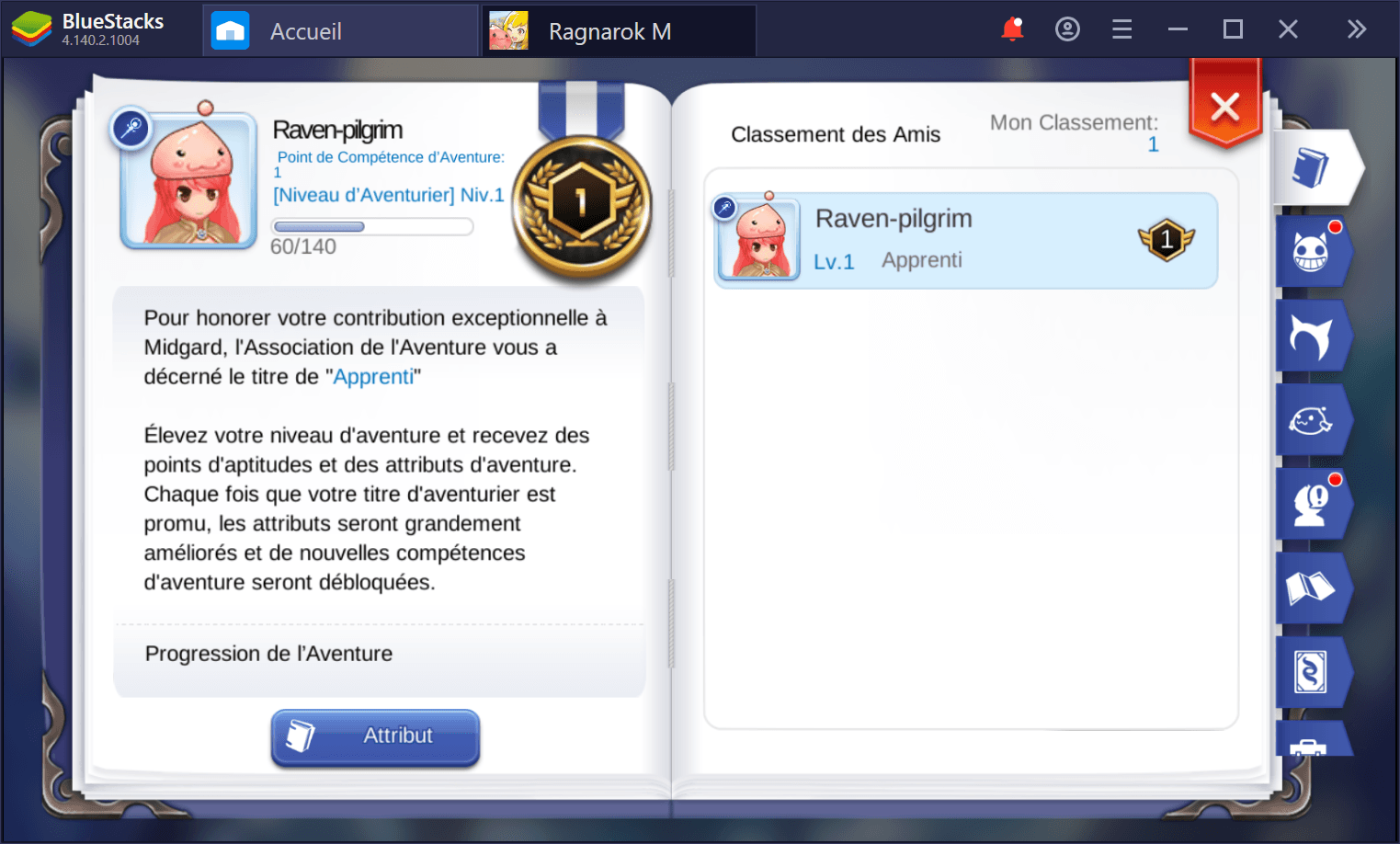Click the Raven-pilgrim name in left page
Image resolution: width=1400 pixels, height=844 pixels.
[x=337, y=131]
